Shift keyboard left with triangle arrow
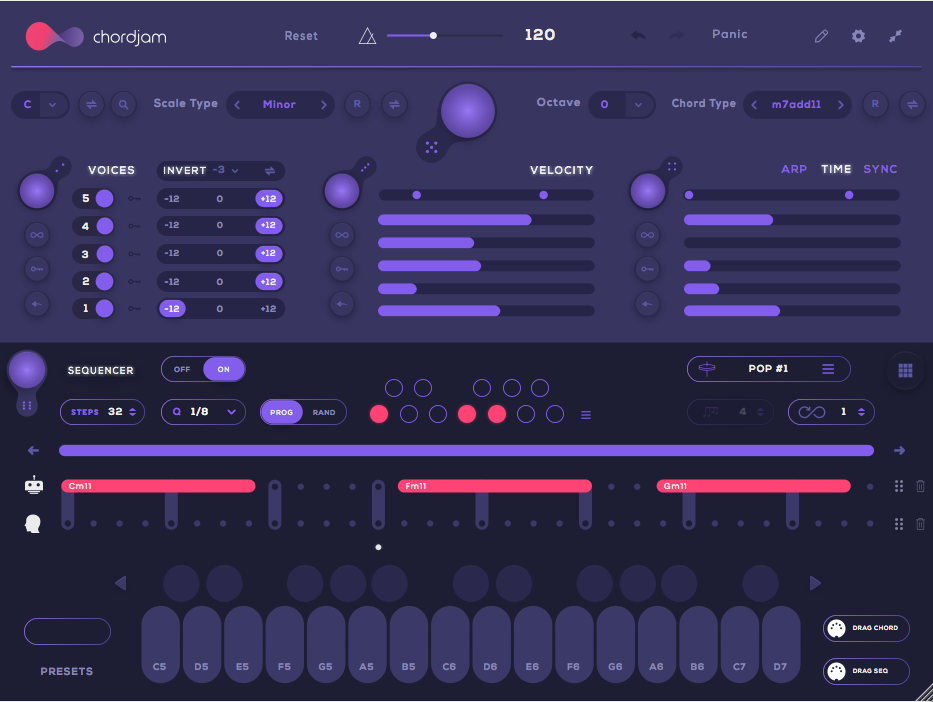933x702 pixels. pos(121,583)
